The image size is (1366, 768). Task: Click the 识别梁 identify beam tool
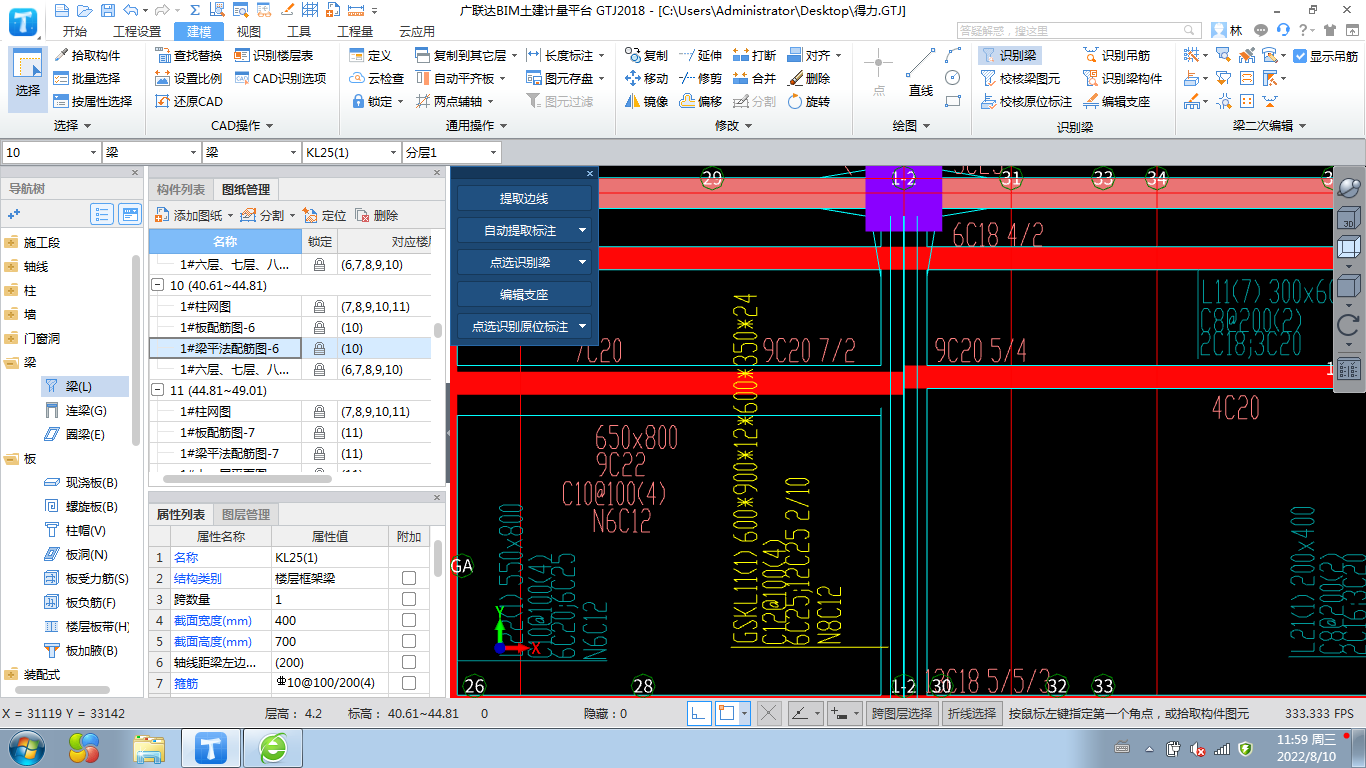(x=1008, y=56)
